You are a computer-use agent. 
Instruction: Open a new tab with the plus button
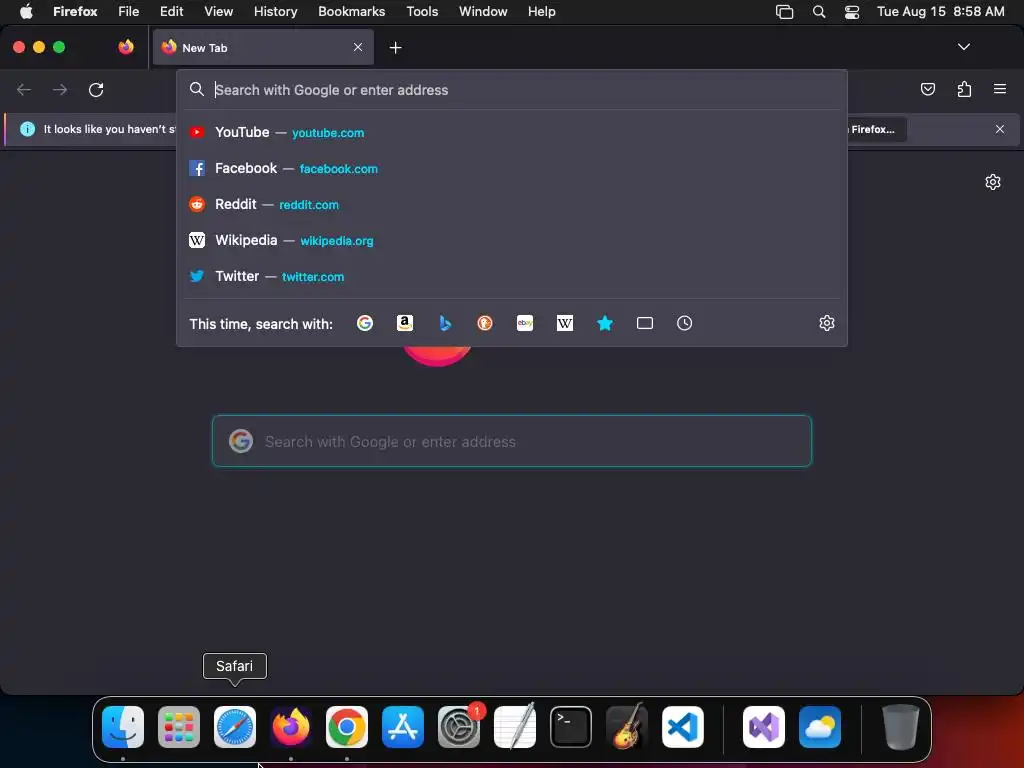click(395, 48)
